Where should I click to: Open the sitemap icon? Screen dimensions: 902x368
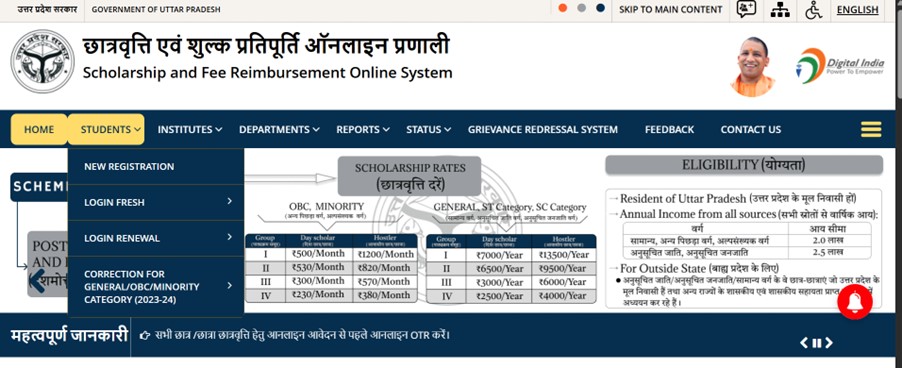point(780,10)
